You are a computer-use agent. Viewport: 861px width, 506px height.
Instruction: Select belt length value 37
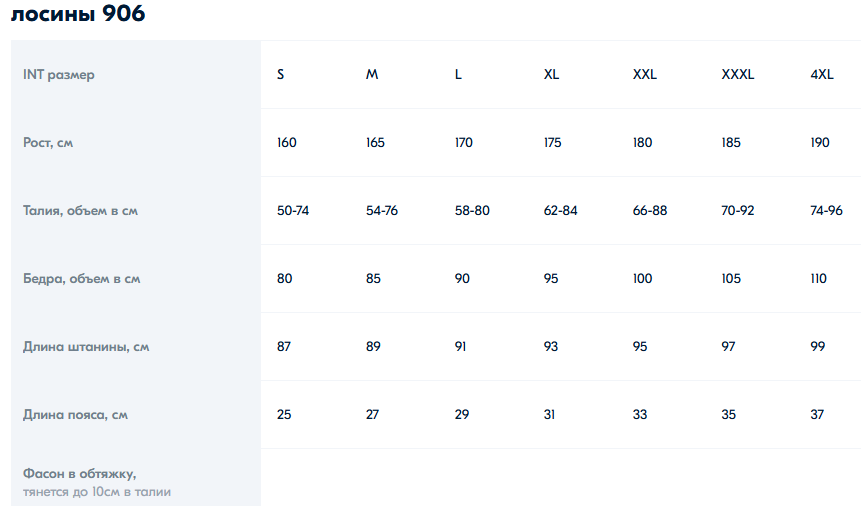pos(817,414)
